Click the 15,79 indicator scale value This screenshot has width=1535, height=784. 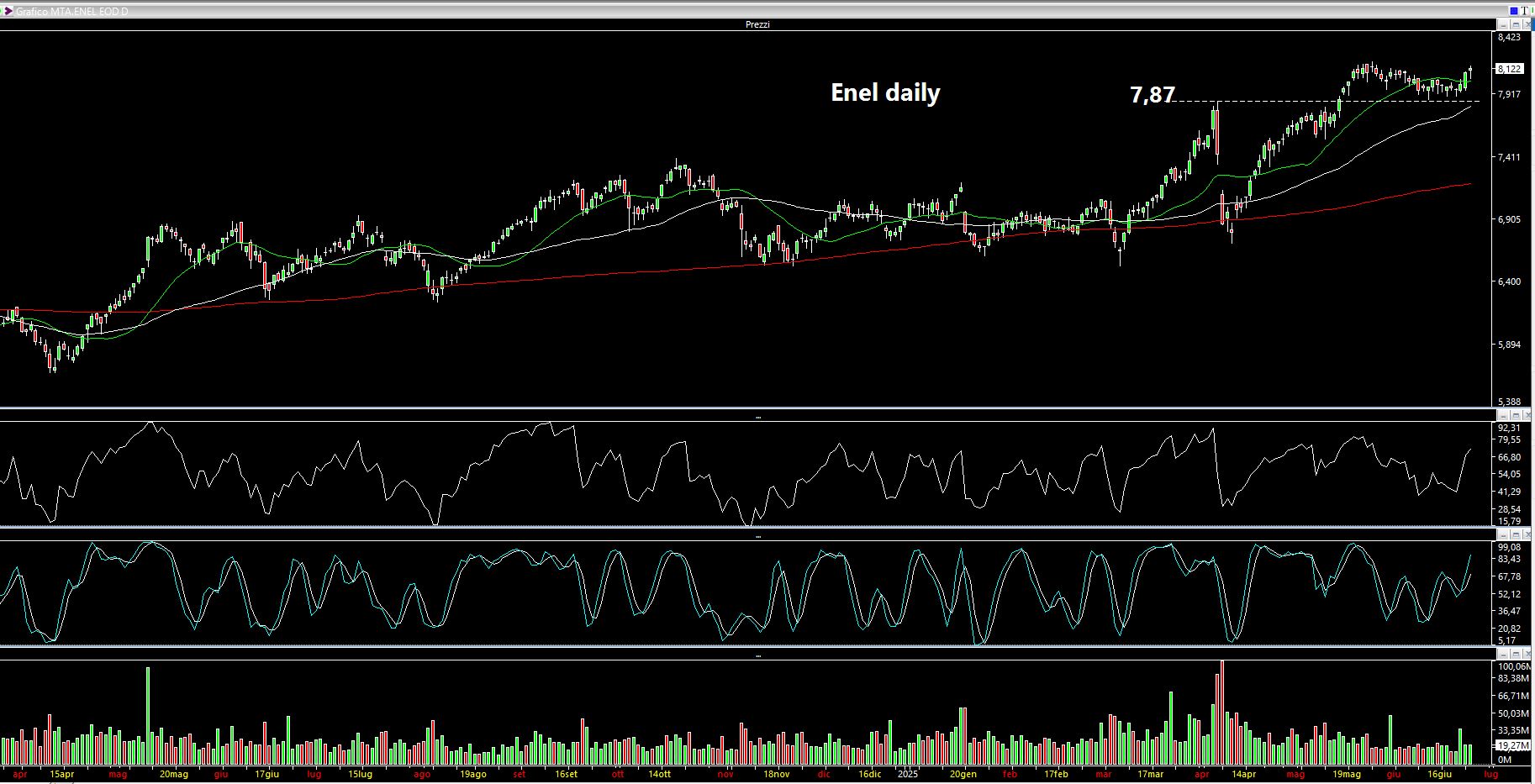pos(1509,521)
